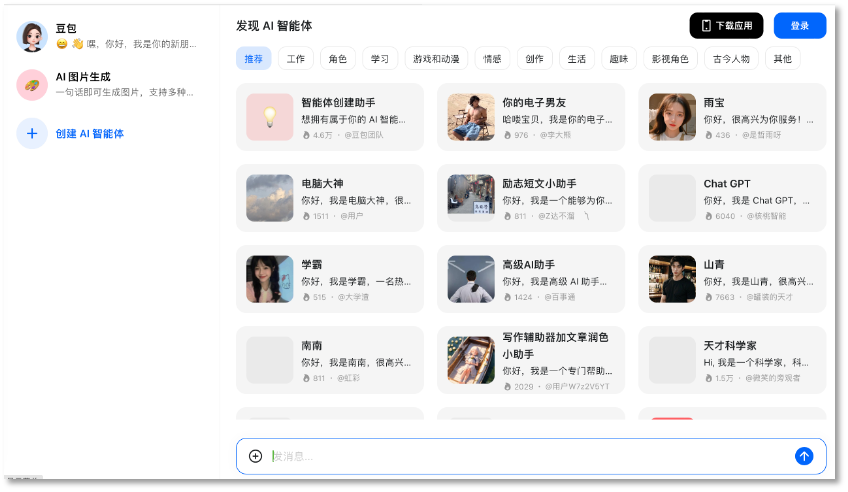The height and width of the screenshot is (492, 848).
Task: Click the 创建 AI 智能体 plus icon
Action: [x=32, y=133]
